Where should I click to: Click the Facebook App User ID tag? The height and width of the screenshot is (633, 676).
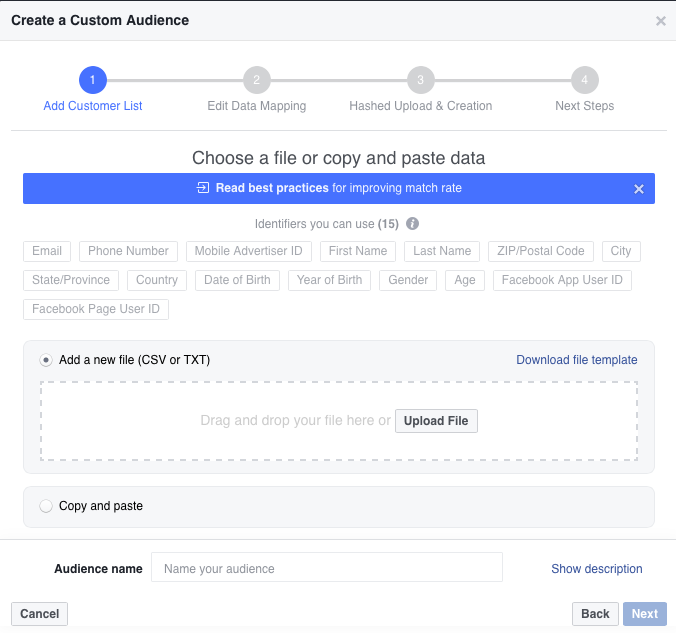[562, 280]
